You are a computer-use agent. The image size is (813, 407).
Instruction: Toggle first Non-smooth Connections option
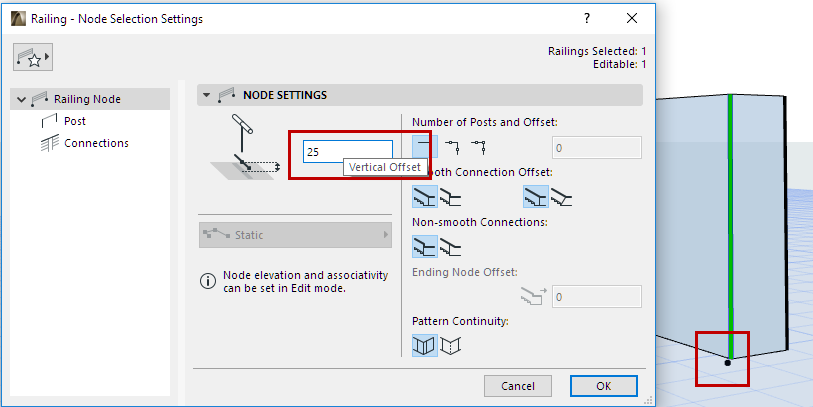point(424,245)
